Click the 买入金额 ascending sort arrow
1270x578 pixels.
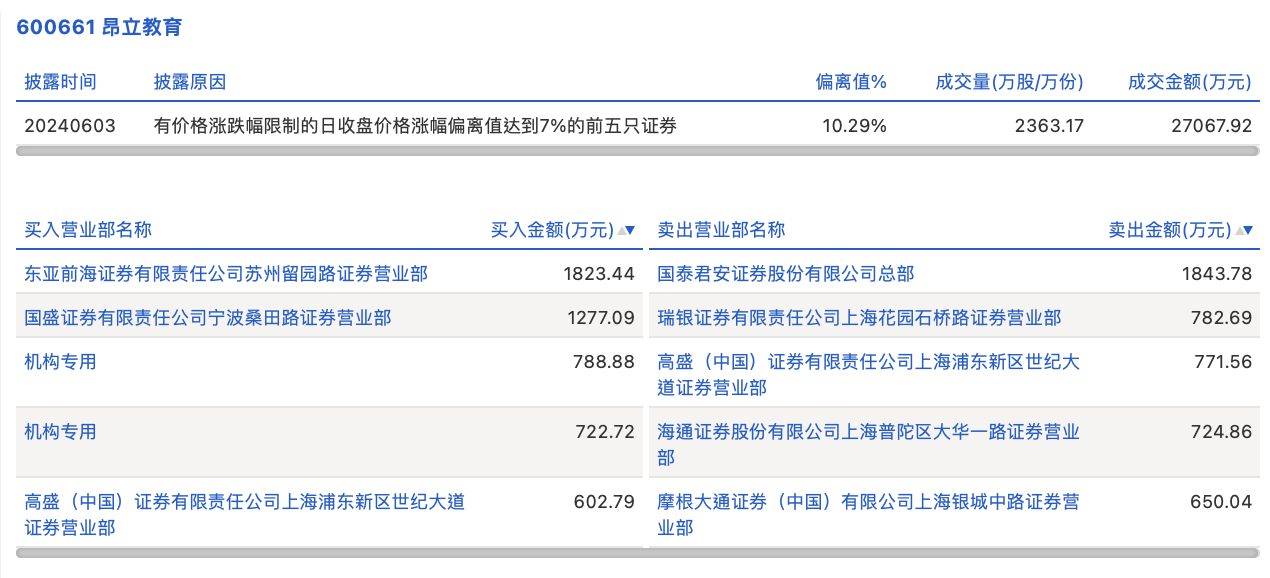(621, 230)
